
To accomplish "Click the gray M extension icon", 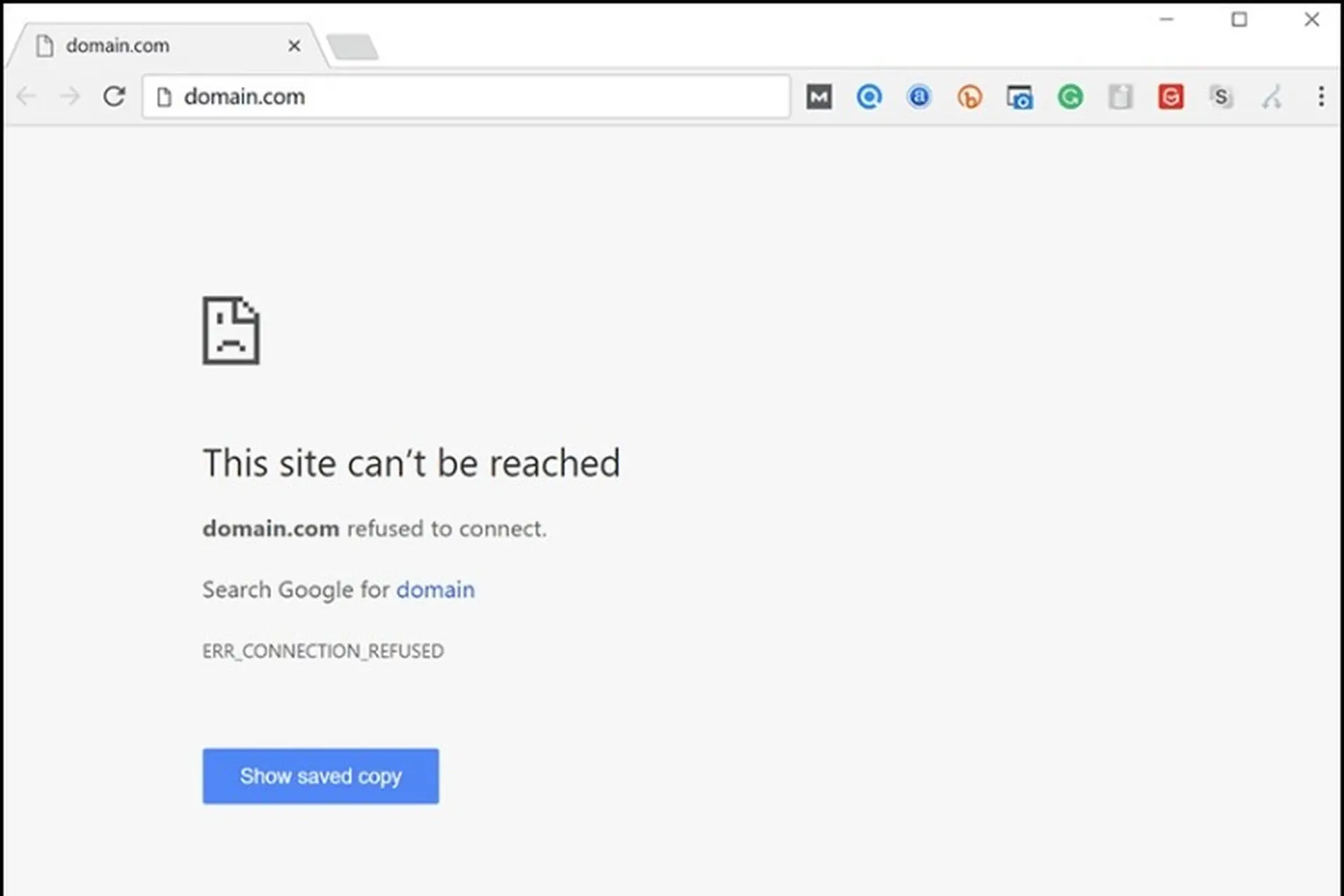I will 820,97.
